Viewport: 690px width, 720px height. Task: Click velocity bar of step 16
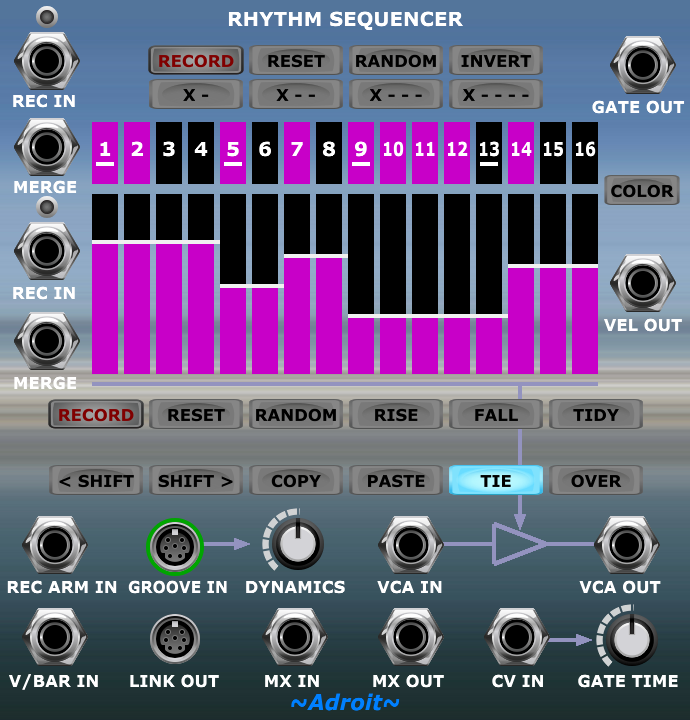tap(585, 284)
